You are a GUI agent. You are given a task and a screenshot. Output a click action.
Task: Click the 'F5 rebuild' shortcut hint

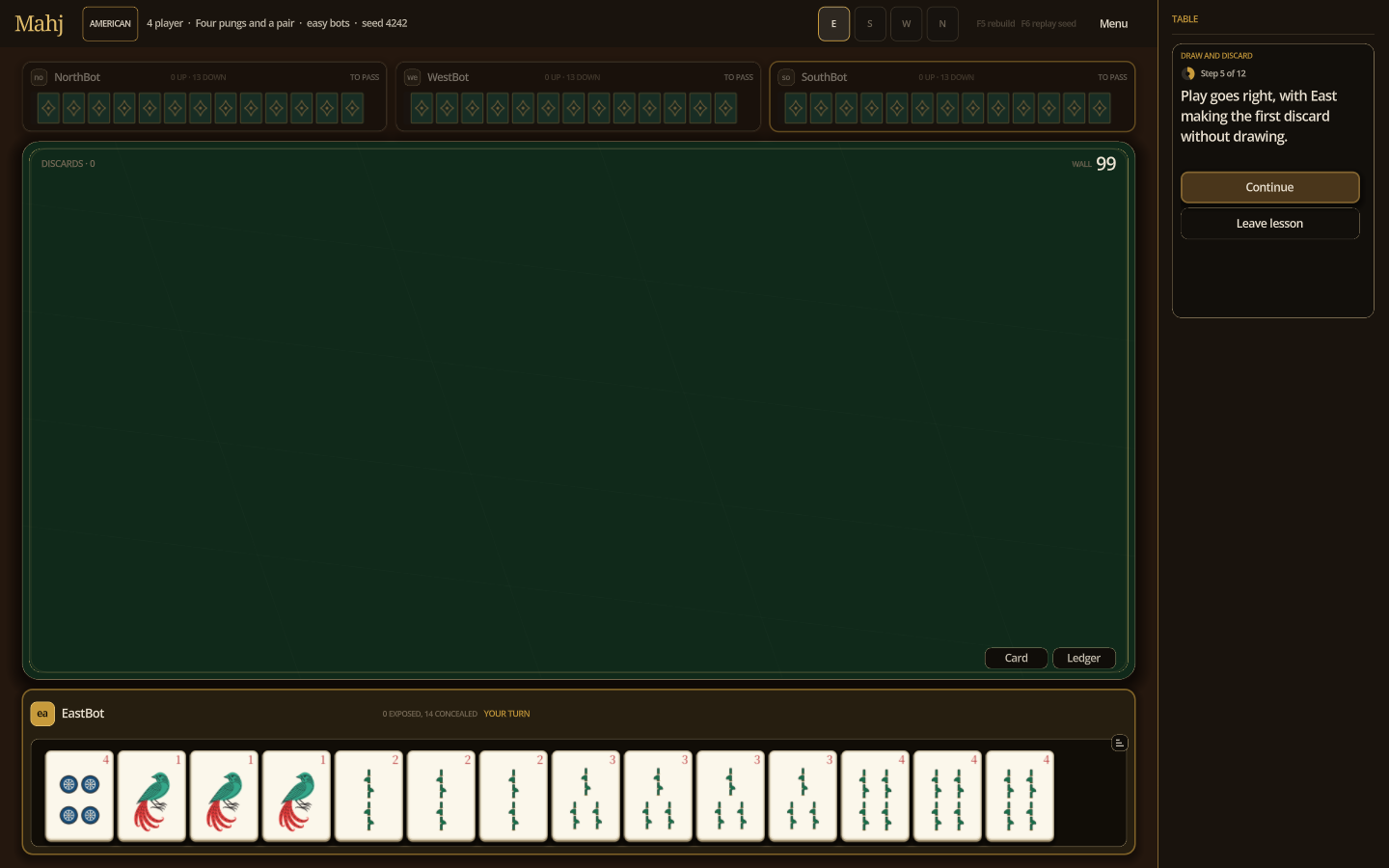coord(995,24)
